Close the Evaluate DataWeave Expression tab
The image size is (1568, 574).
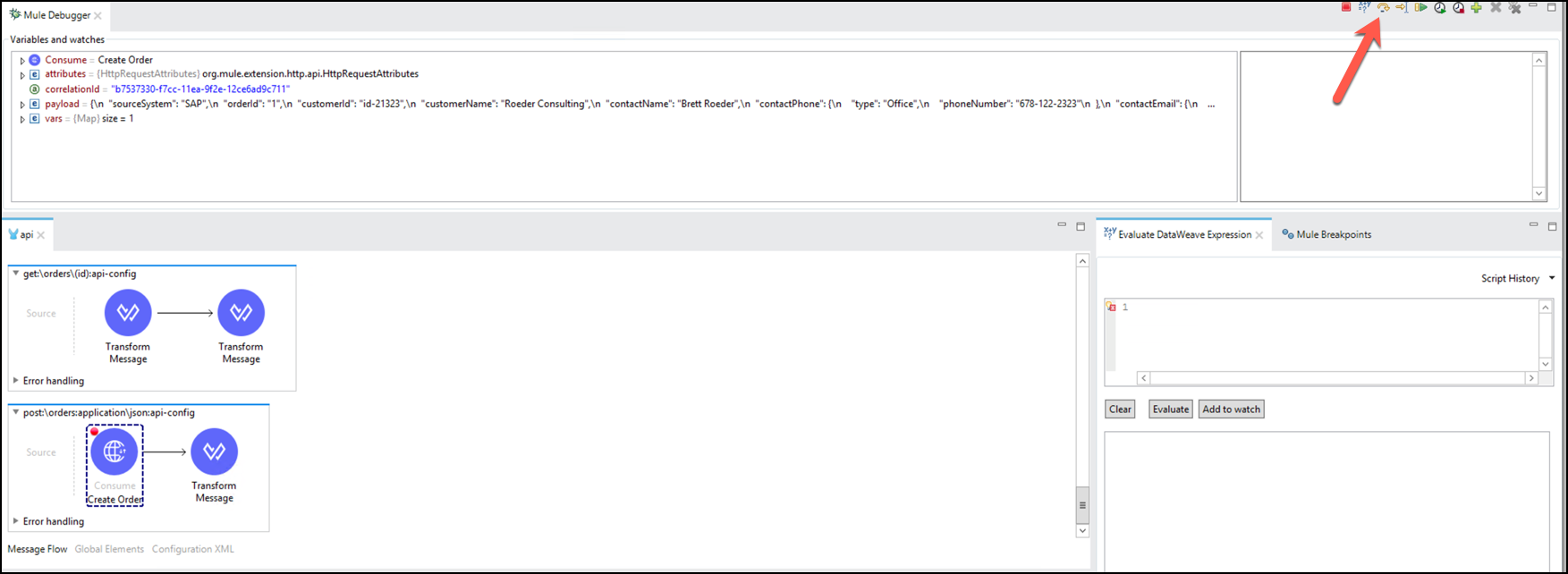pos(1259,235)
